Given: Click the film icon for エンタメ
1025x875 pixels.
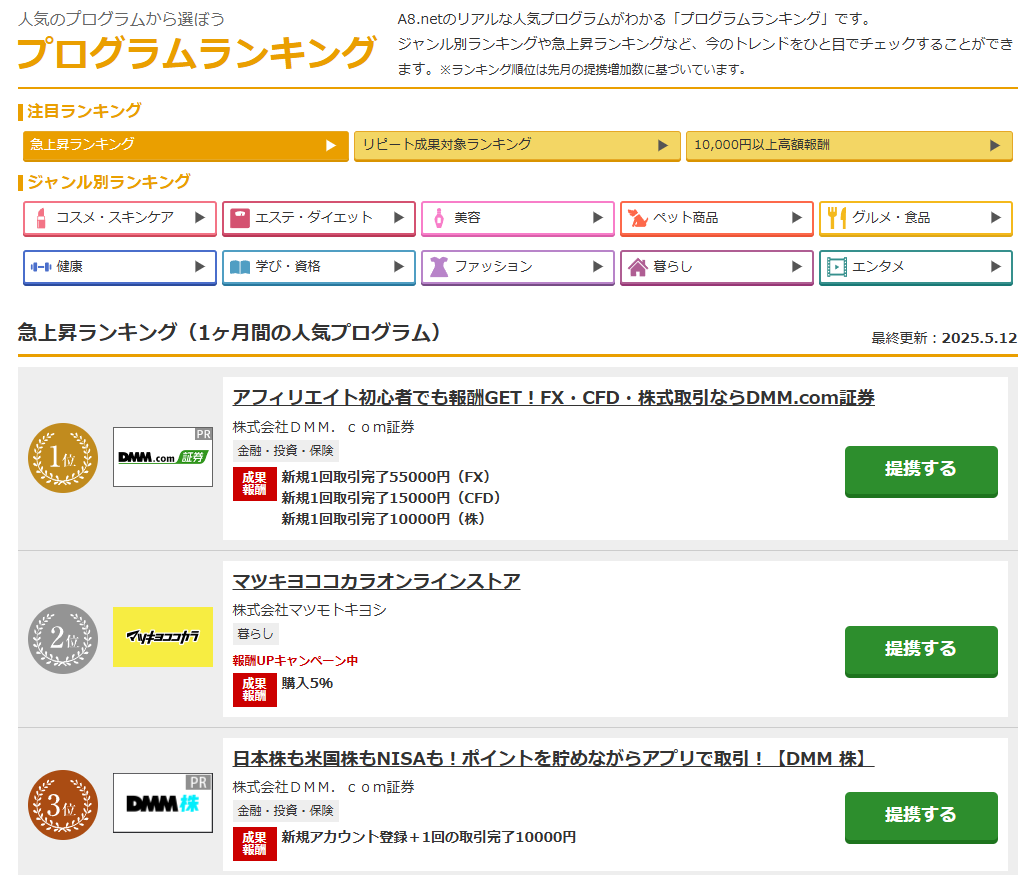Looking at the screenshot, I should point(837,267).
